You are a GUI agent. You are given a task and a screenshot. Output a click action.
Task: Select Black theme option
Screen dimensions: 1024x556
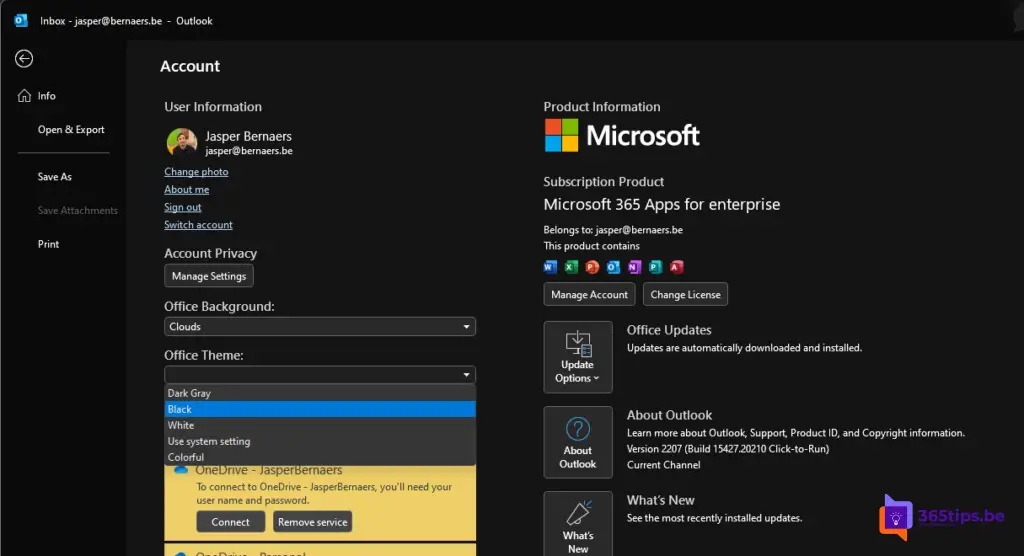tap(320, 409)
